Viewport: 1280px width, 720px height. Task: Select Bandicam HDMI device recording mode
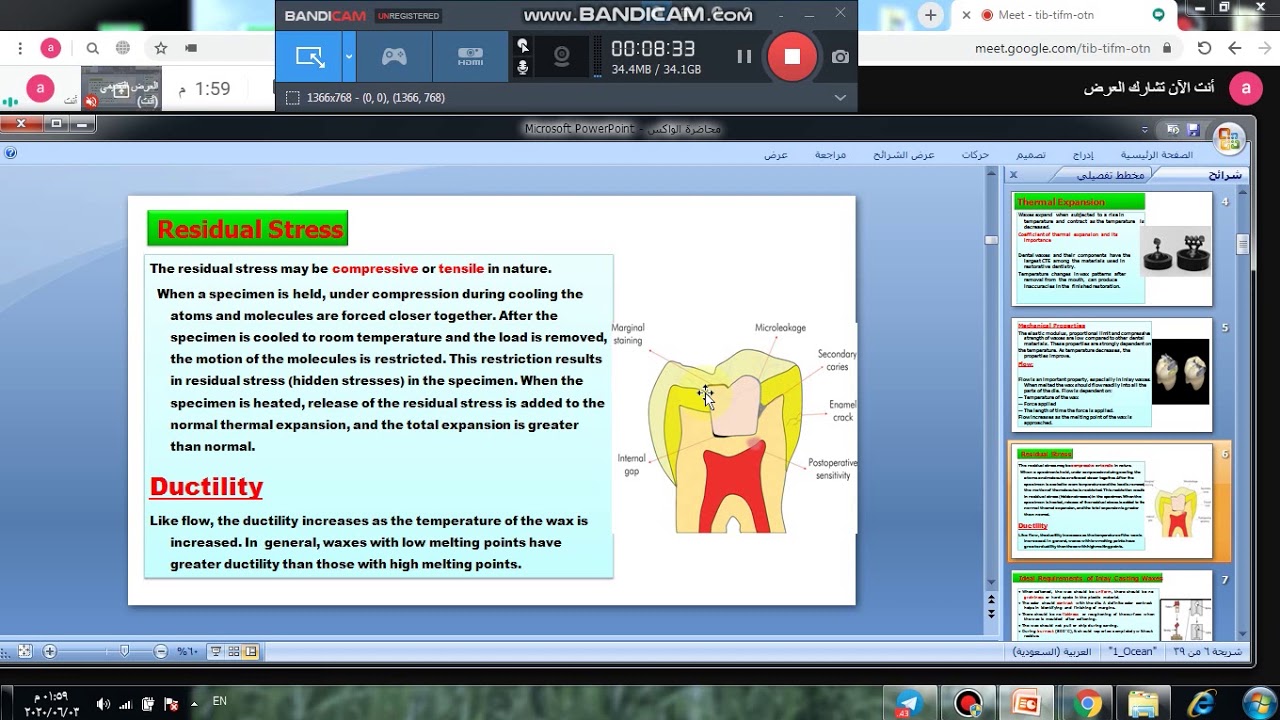(470, 57)
